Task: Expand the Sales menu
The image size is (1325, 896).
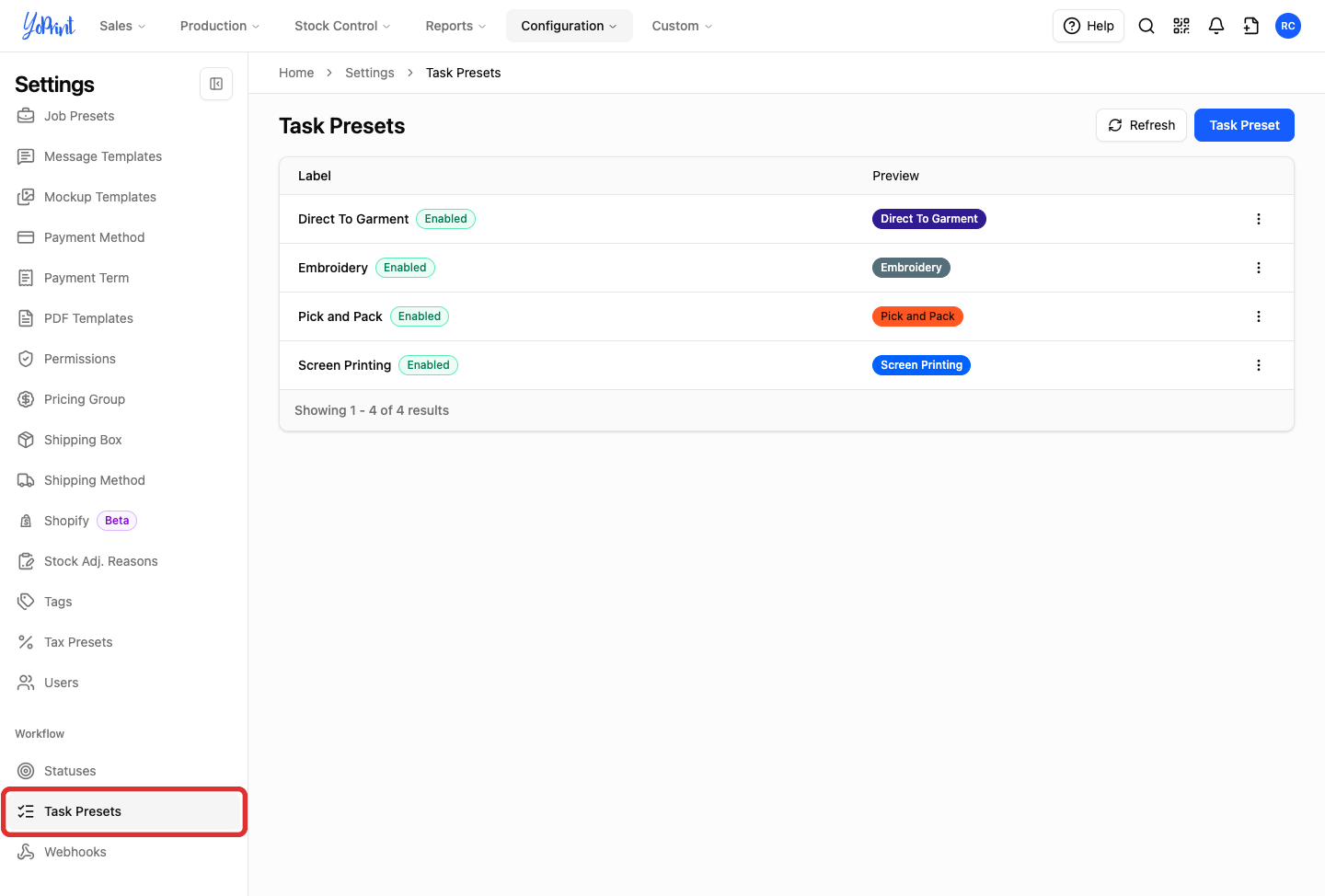Action: pyautogui.click(x=122, y=26)
